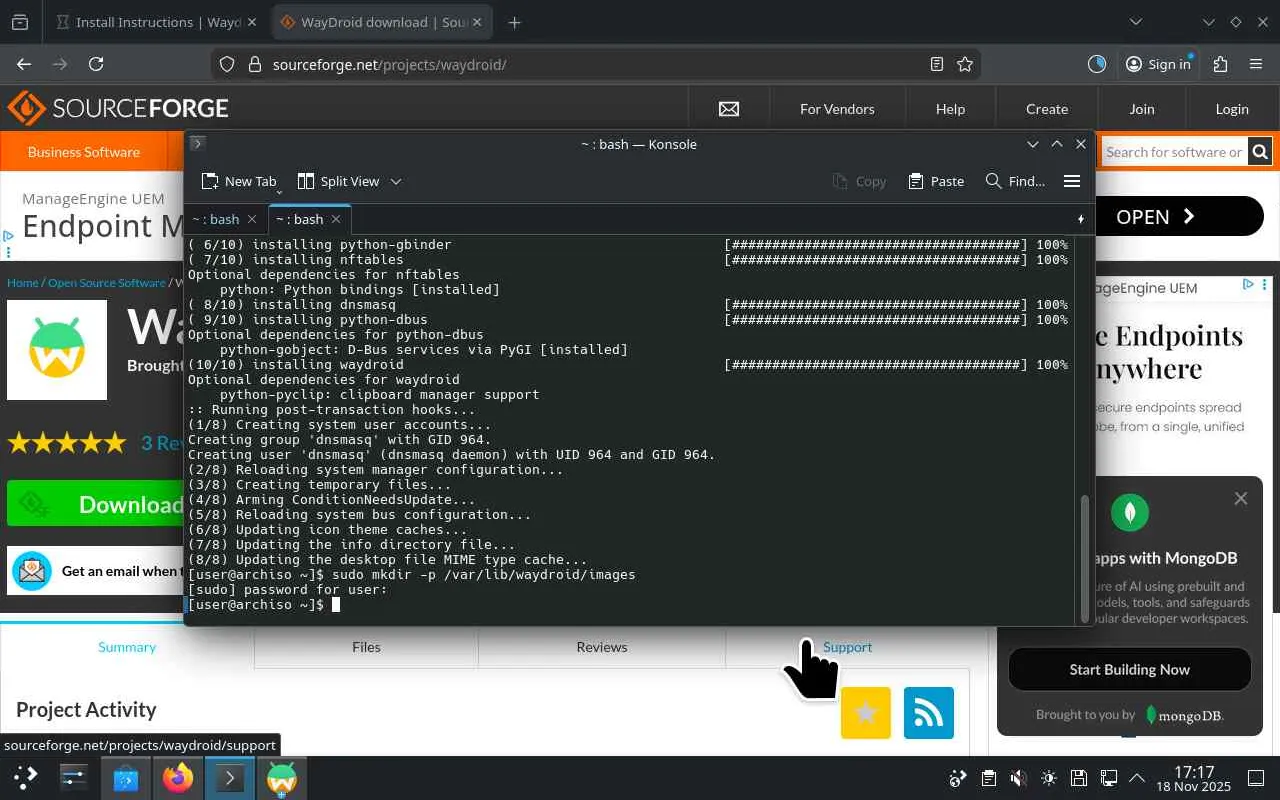Image resolution: width=1280 pixels, height=800 pixels.
Task: Toggle reader view in the address bar
Action: 937,64
